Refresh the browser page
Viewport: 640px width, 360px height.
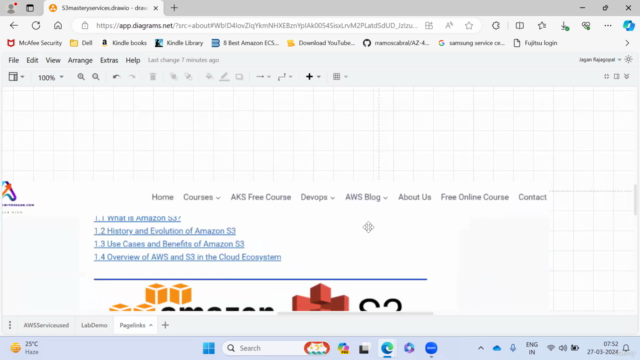[x=36, y=25]
